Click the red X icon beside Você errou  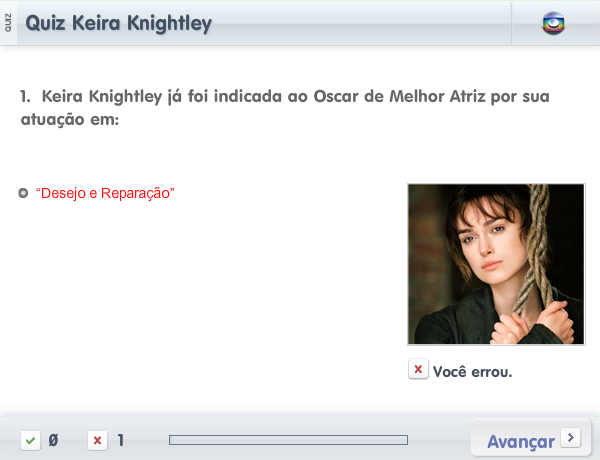pos(418,369)
